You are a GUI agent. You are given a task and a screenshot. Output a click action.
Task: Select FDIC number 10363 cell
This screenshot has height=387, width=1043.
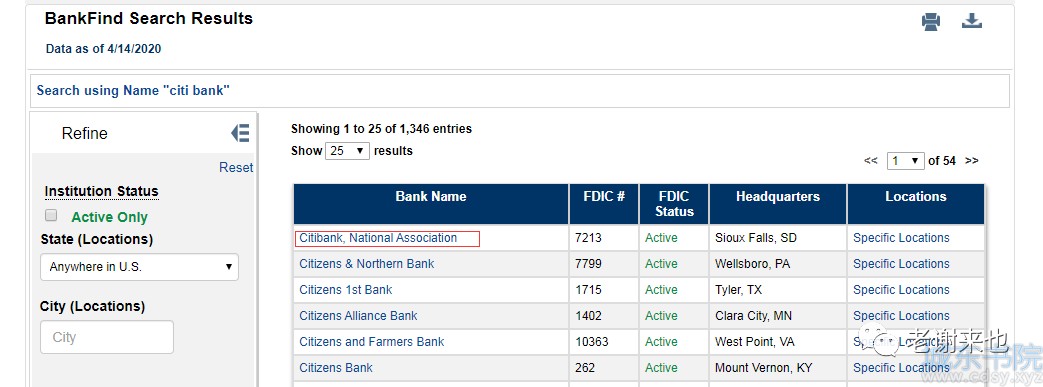coord(604,342)
